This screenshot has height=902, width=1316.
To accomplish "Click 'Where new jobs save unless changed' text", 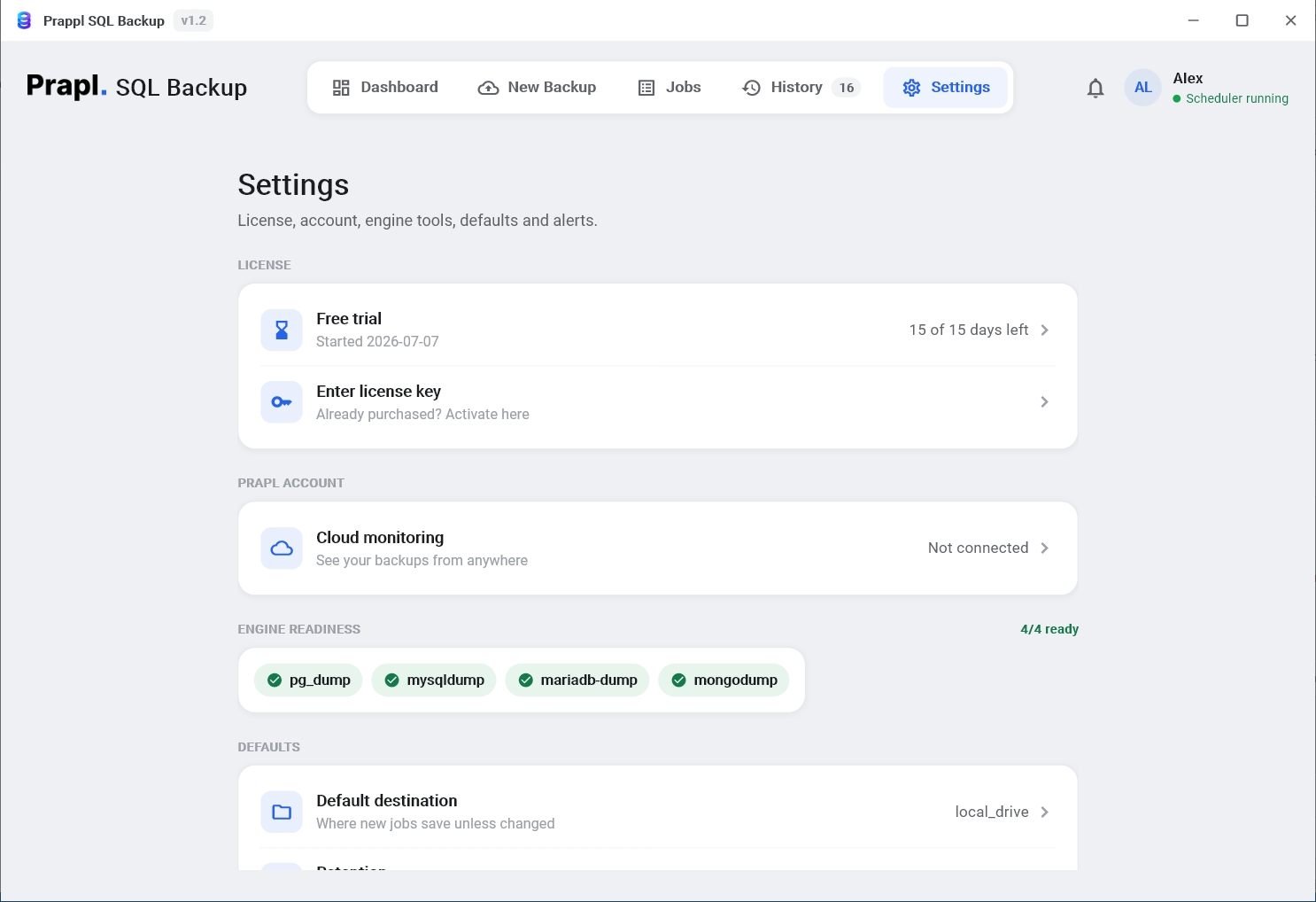I will (x=435, y=824).
